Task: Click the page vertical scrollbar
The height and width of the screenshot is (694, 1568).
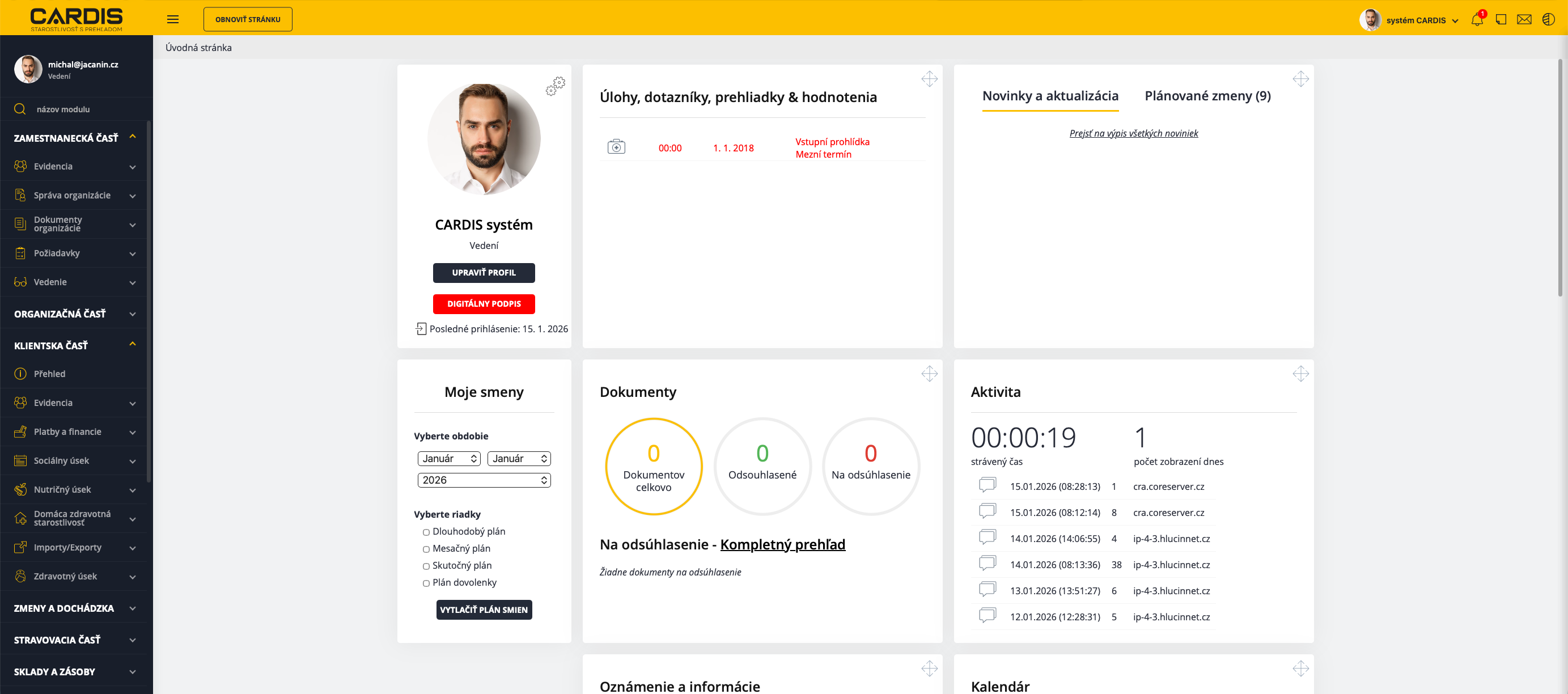Action: [1560, 178]
